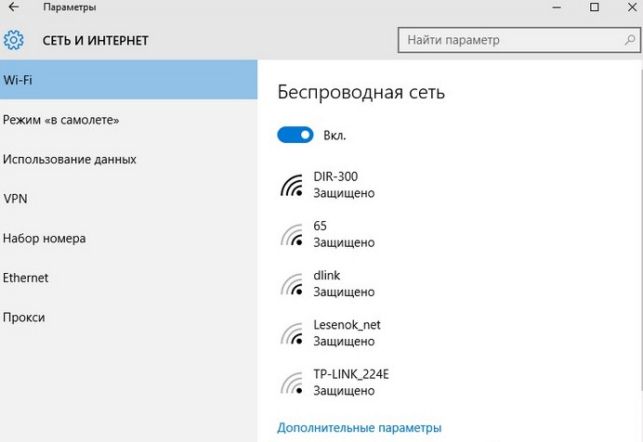Image resolution: width=643 pixels, height=442 pixels.
Task: Minimize the Параметры window
Action: coord(556,7)
